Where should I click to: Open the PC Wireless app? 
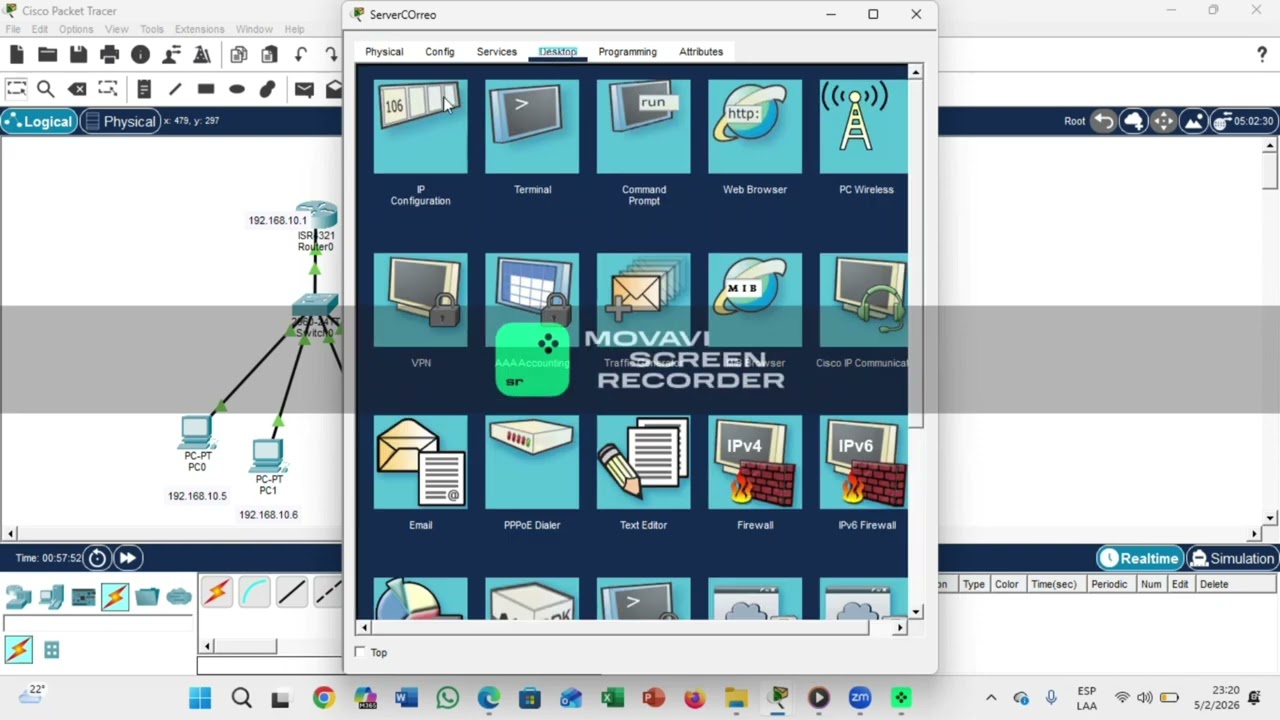click(864, 127)
